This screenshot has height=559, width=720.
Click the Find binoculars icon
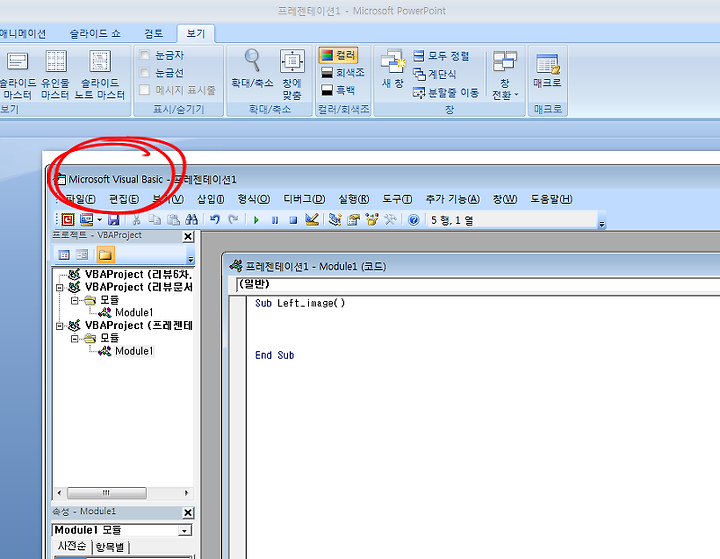pyautogui.click(x=191, y=220)
